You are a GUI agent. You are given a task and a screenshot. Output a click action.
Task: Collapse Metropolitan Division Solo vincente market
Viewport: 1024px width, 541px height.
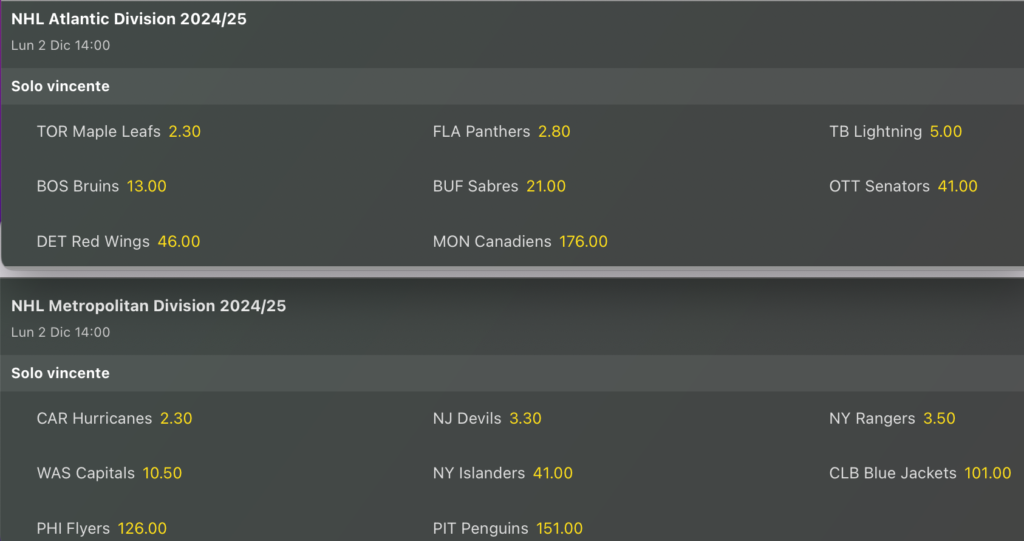coord(60,374)
